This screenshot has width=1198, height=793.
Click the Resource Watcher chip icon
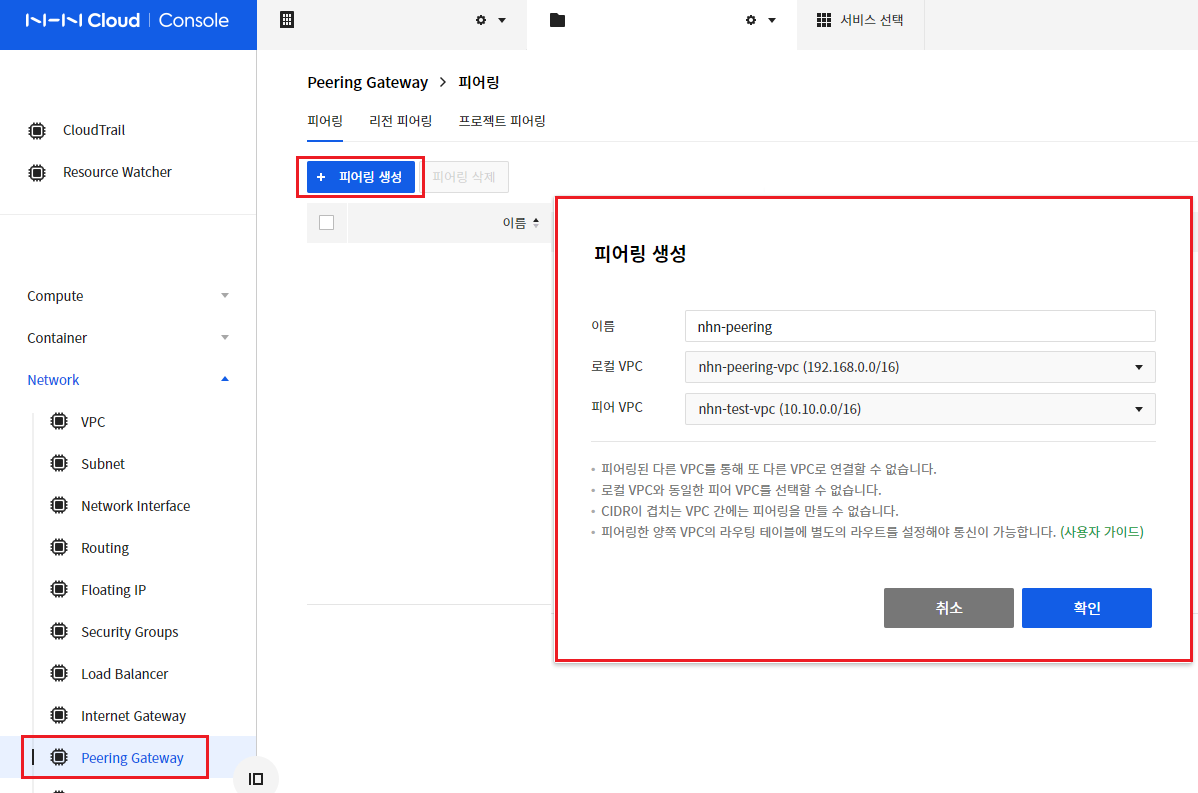pos(37,173)
